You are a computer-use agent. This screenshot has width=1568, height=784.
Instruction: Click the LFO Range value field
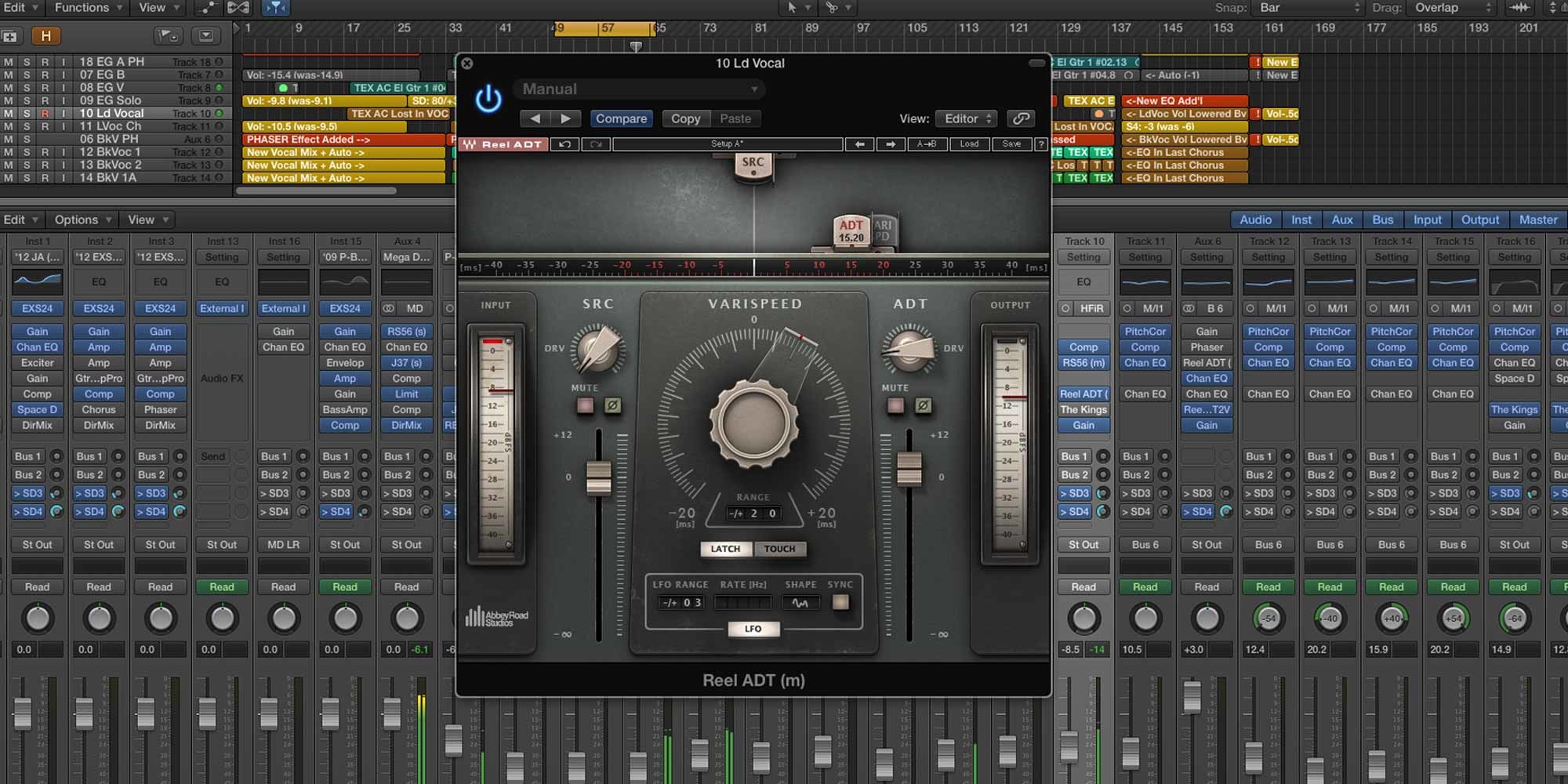(681, 603)
